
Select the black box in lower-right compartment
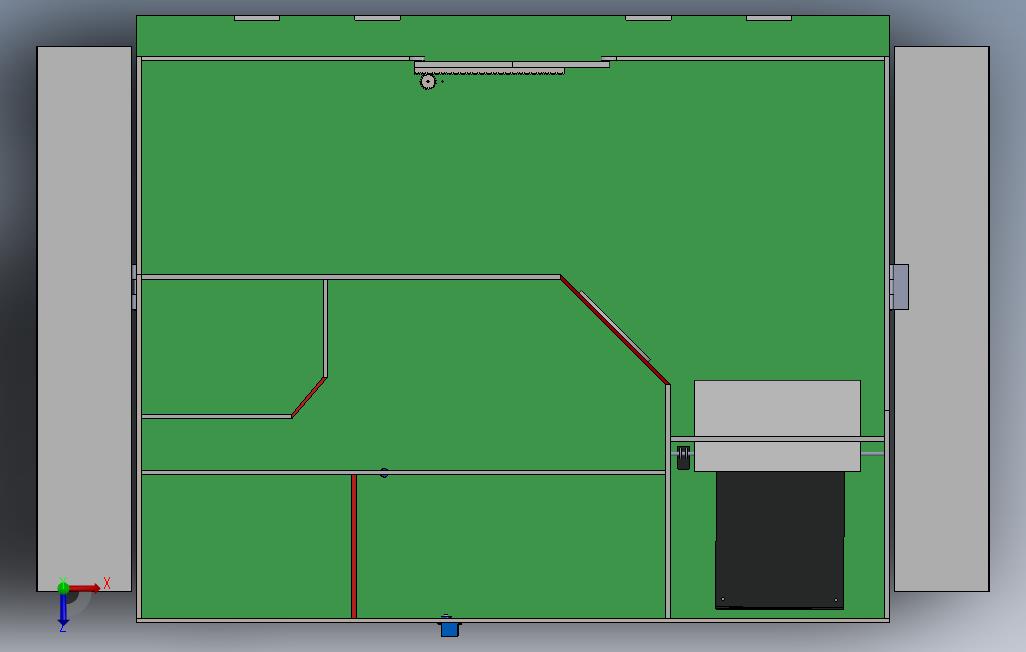coord(779,540)
